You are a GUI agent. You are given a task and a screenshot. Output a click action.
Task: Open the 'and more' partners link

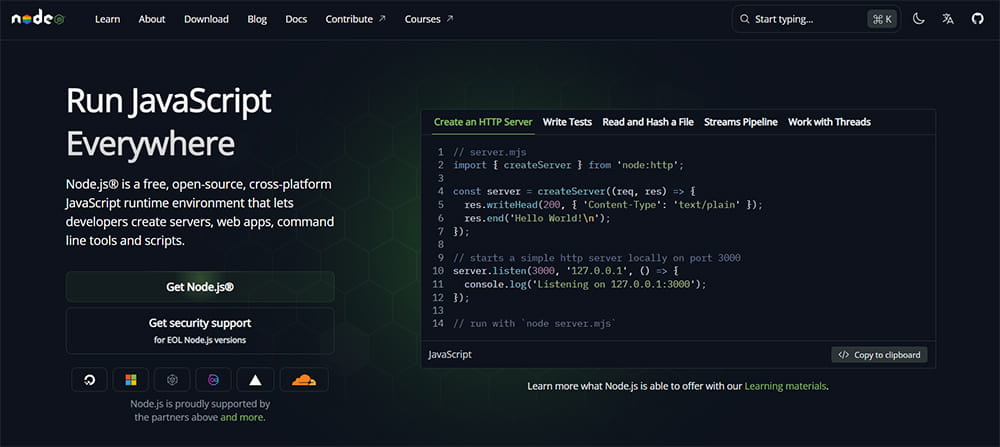[x=242, y=418]
